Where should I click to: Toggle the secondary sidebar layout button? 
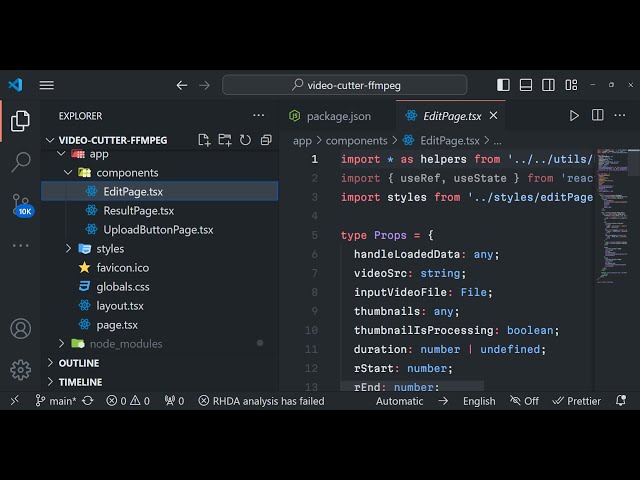point(546,85)
